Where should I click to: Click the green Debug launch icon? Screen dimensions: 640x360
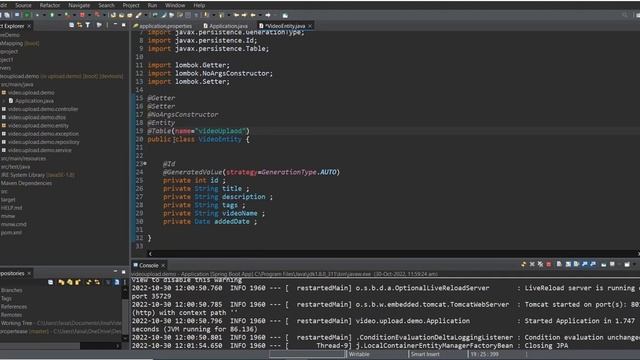(37, 15)
